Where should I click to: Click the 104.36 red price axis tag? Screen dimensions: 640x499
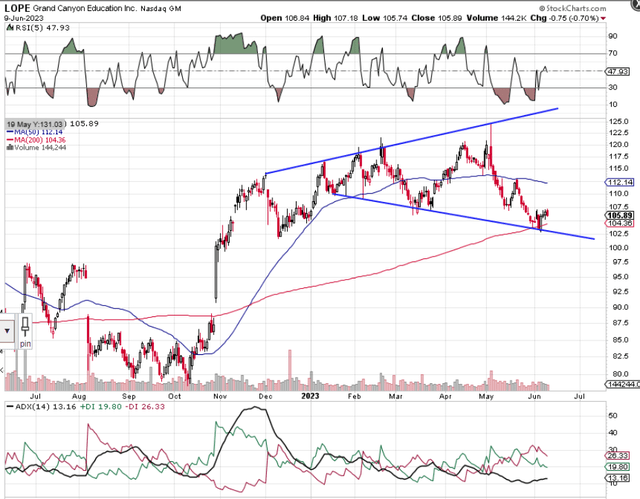click(620, 223)
